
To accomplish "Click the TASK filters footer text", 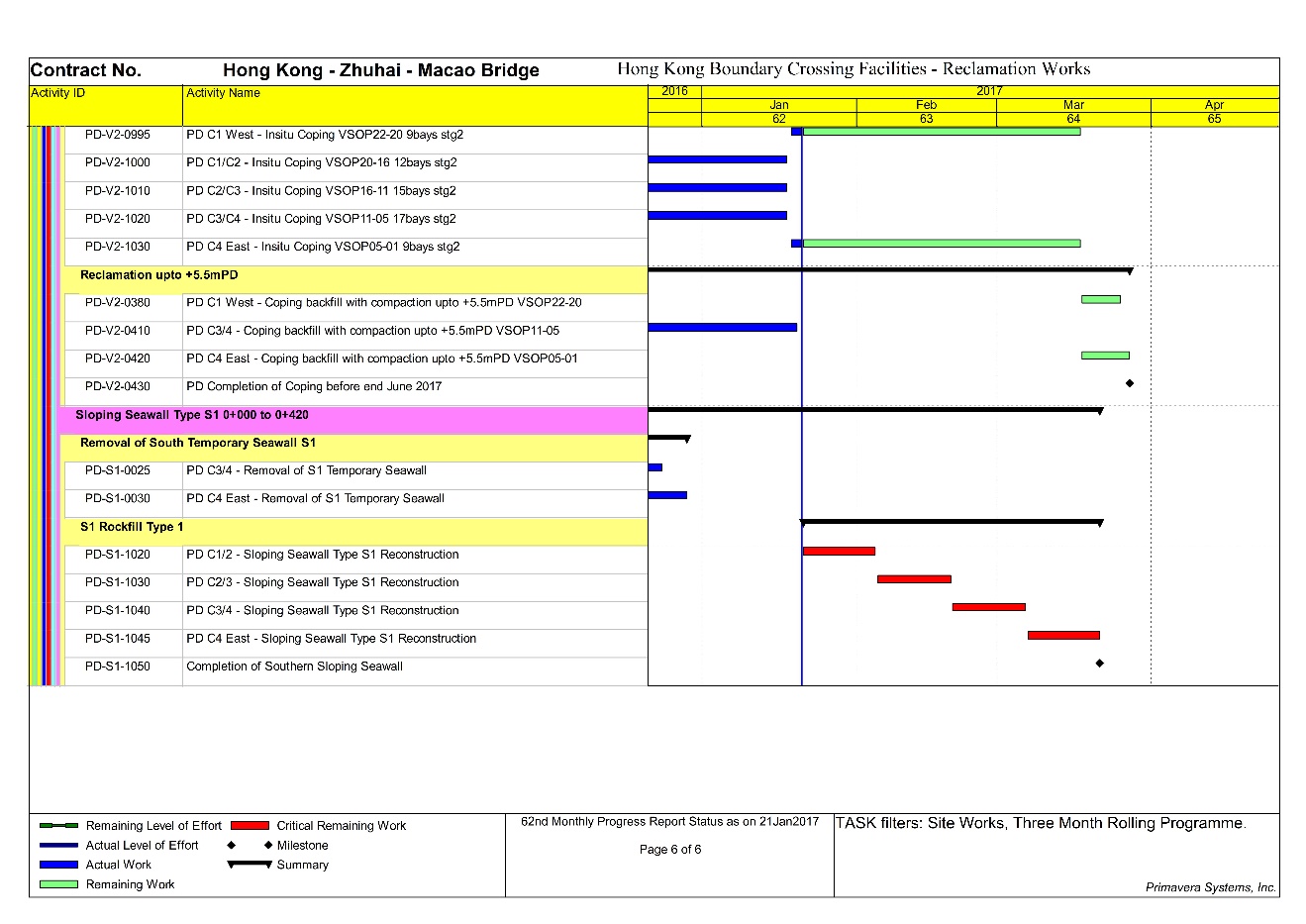I will 1042,823.
